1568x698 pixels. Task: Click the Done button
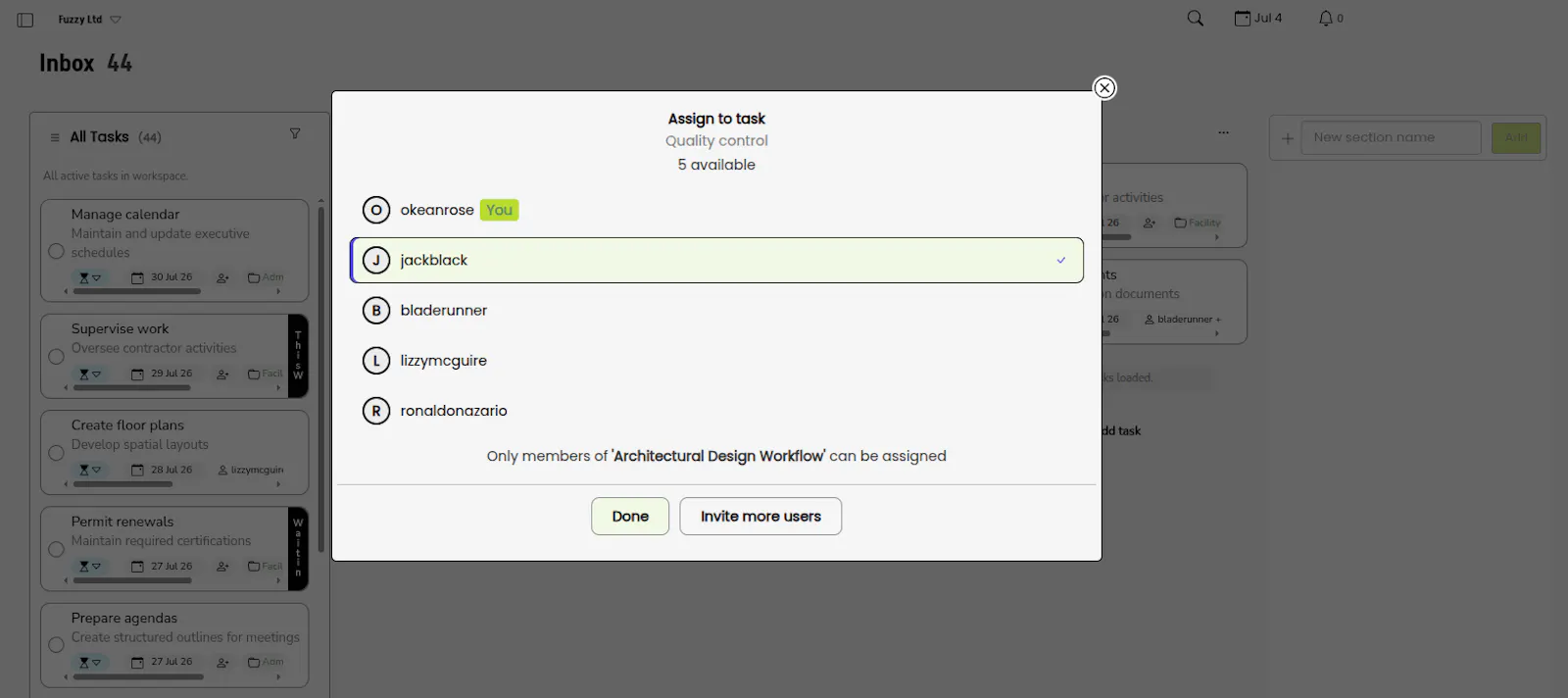coord(630,517)
